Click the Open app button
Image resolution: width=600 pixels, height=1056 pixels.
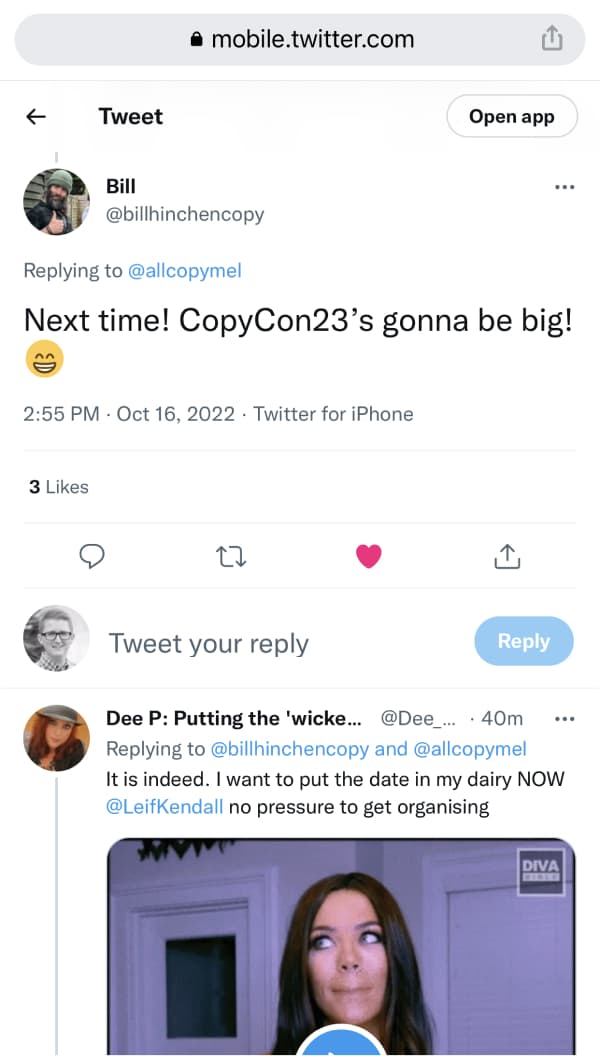(512, 117)
